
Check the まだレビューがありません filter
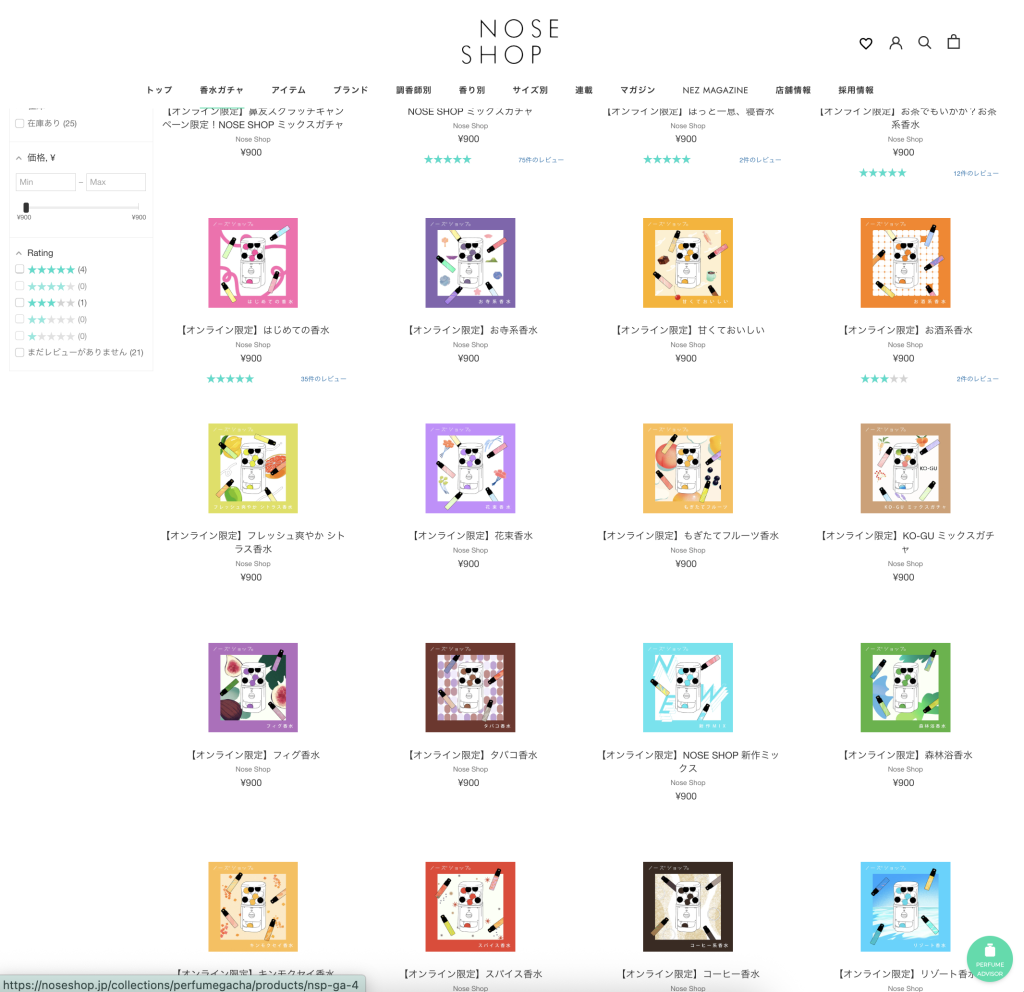point(20,352)
